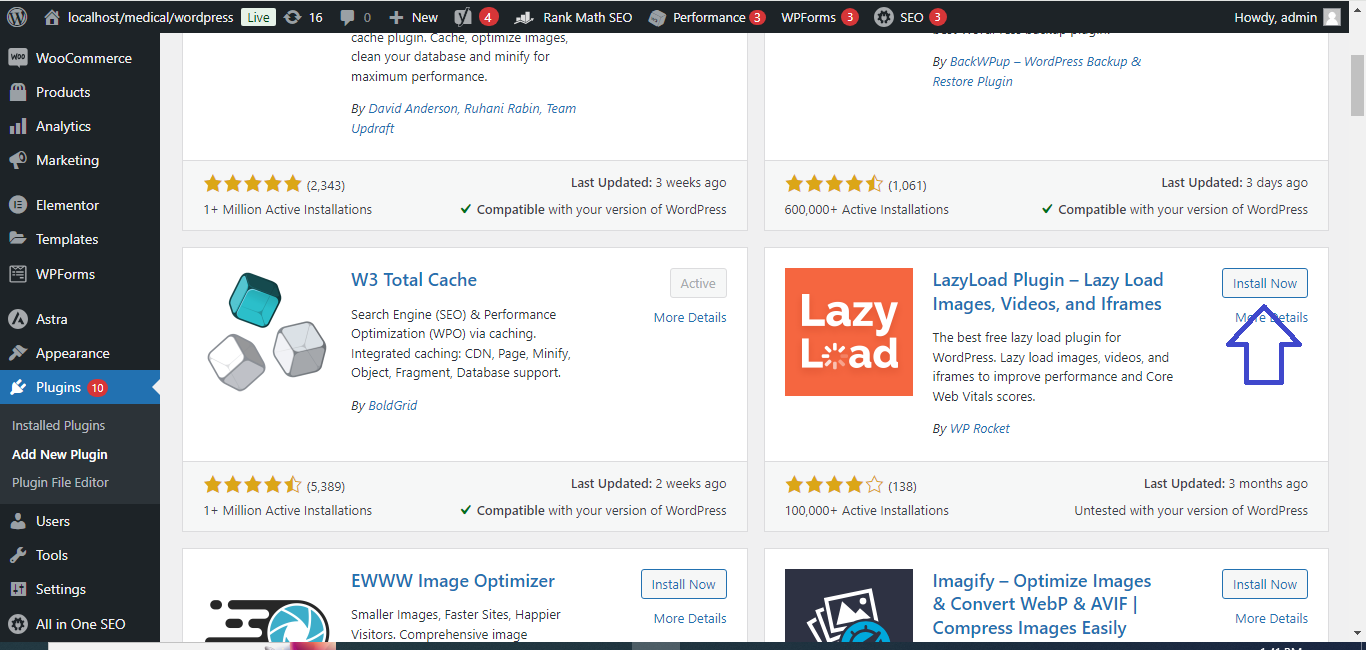Open More Details for W3 Total Cache
Viewport: 1366px width, 650px height.
coord(689,317)
